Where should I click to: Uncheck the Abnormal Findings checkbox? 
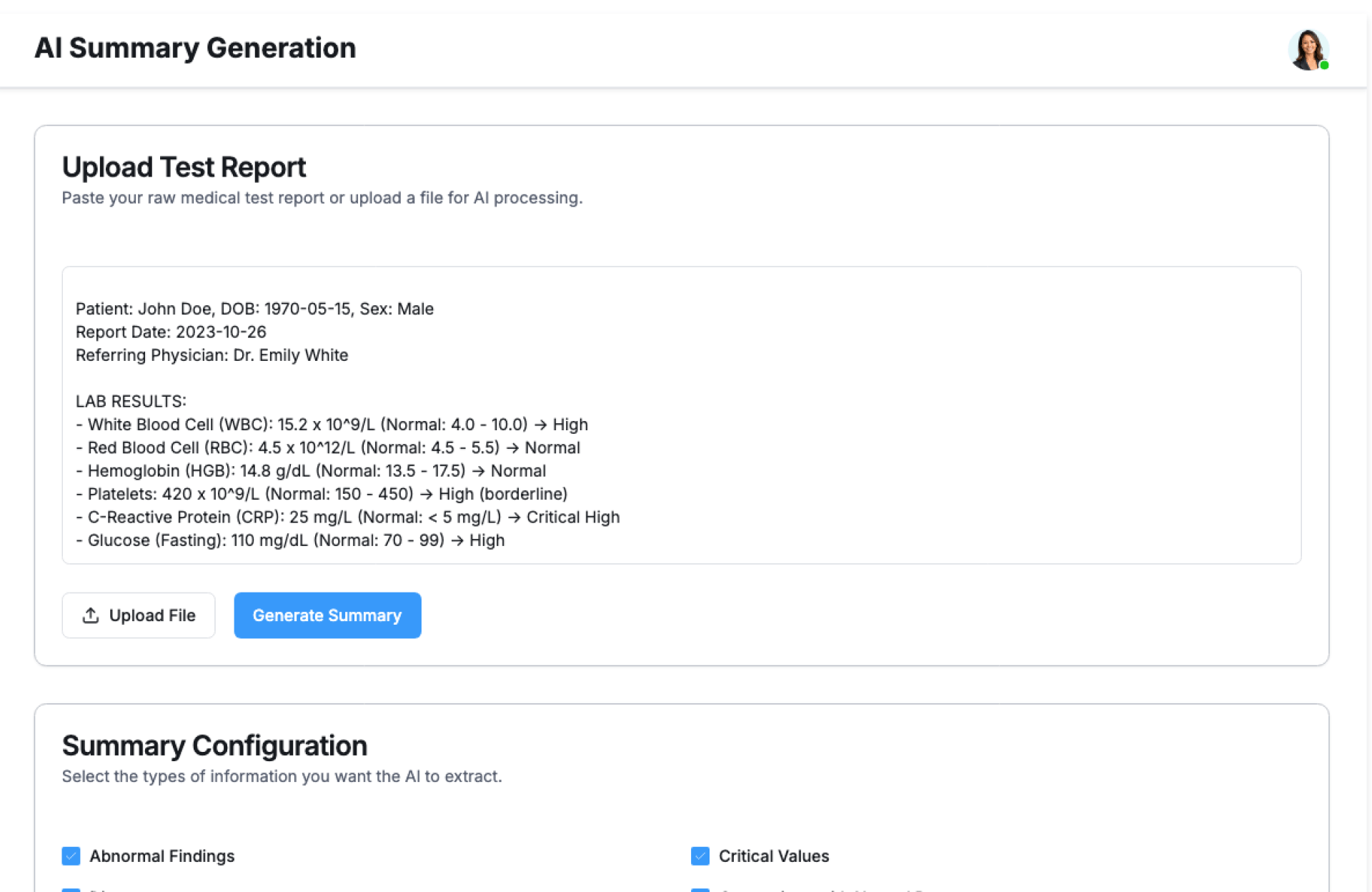tap(71, 856)
